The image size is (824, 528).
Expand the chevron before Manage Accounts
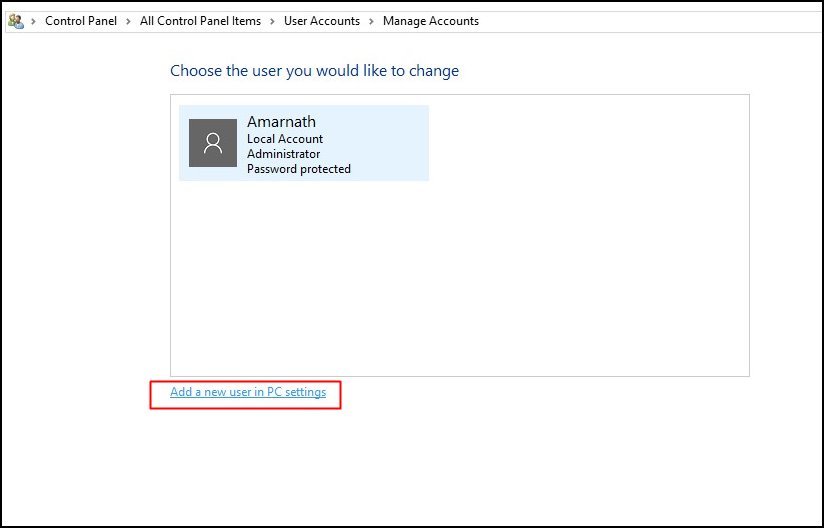click(x=372, y=22)
